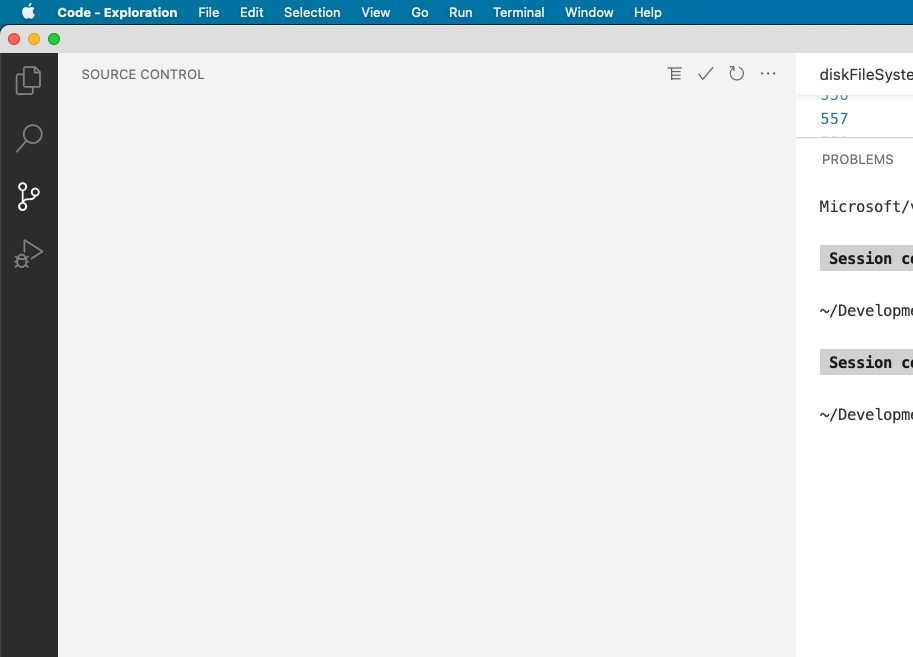Open the Help menu
Image resolution: width=913 pixels, height=657 pixels.
[647, 12]
